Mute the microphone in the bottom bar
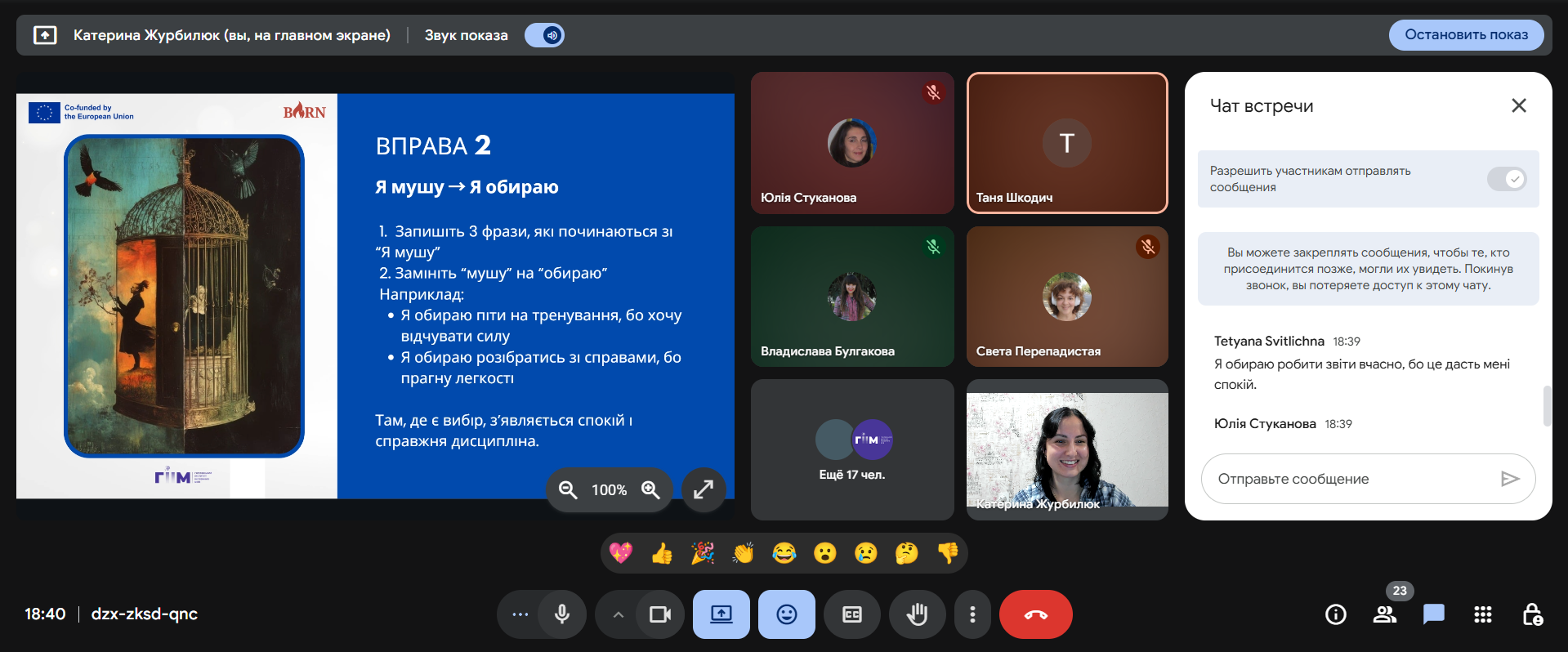Viewport: 1568px width, 652px height. (562, 614)
